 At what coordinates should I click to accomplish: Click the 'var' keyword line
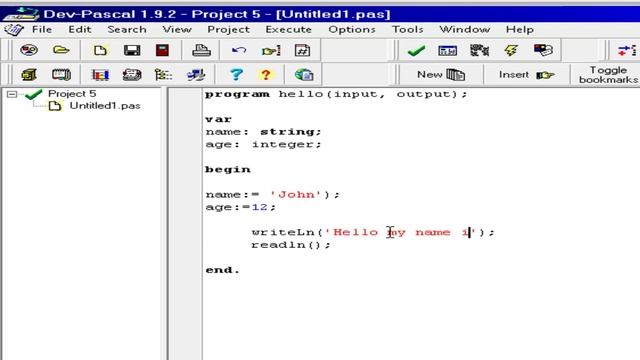coord(218,119)
